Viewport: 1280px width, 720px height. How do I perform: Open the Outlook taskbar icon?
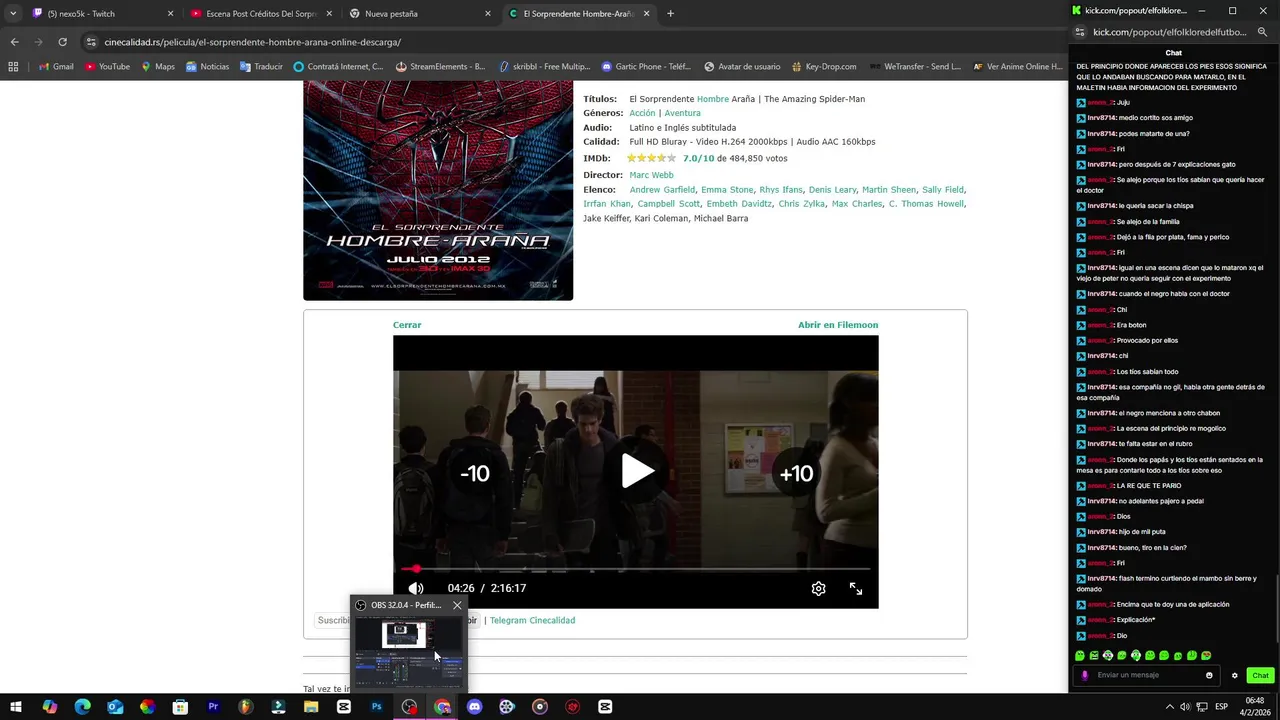point(115,707)
